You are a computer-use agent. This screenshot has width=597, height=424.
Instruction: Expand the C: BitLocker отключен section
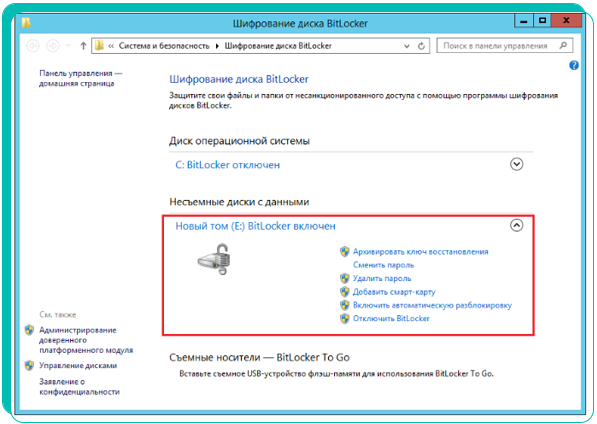tap(516, 164)
